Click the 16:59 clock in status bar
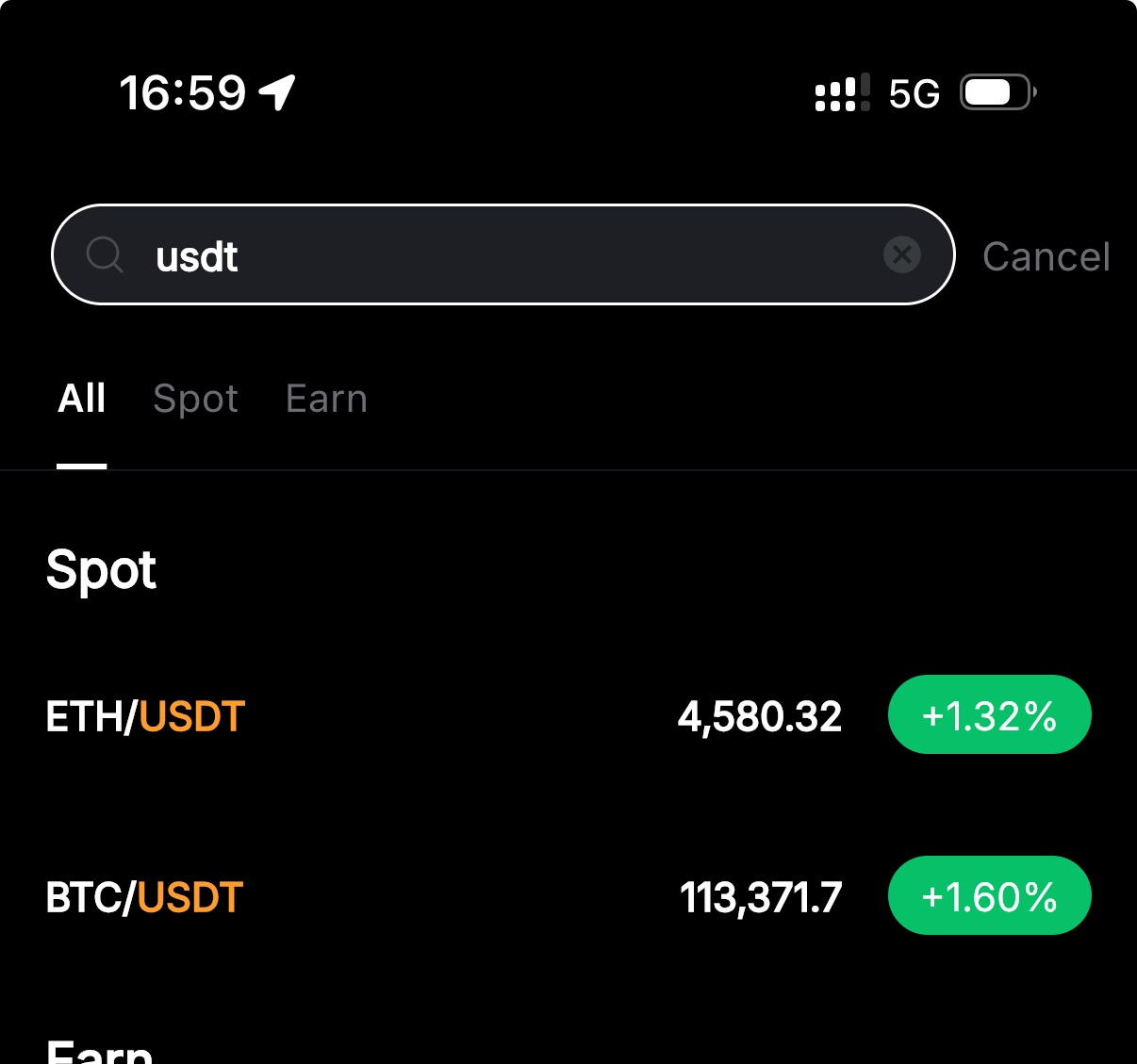The height and width of the screenshot is (1064, 1137). (184, 91)
